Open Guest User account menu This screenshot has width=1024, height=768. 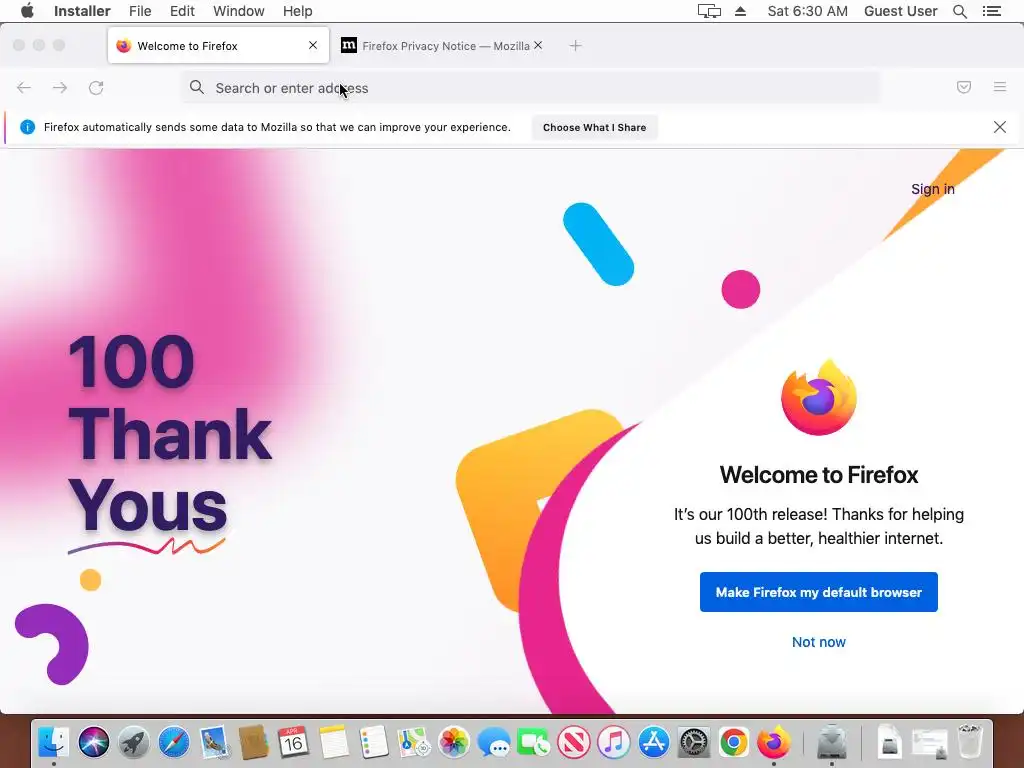point(901,11)
